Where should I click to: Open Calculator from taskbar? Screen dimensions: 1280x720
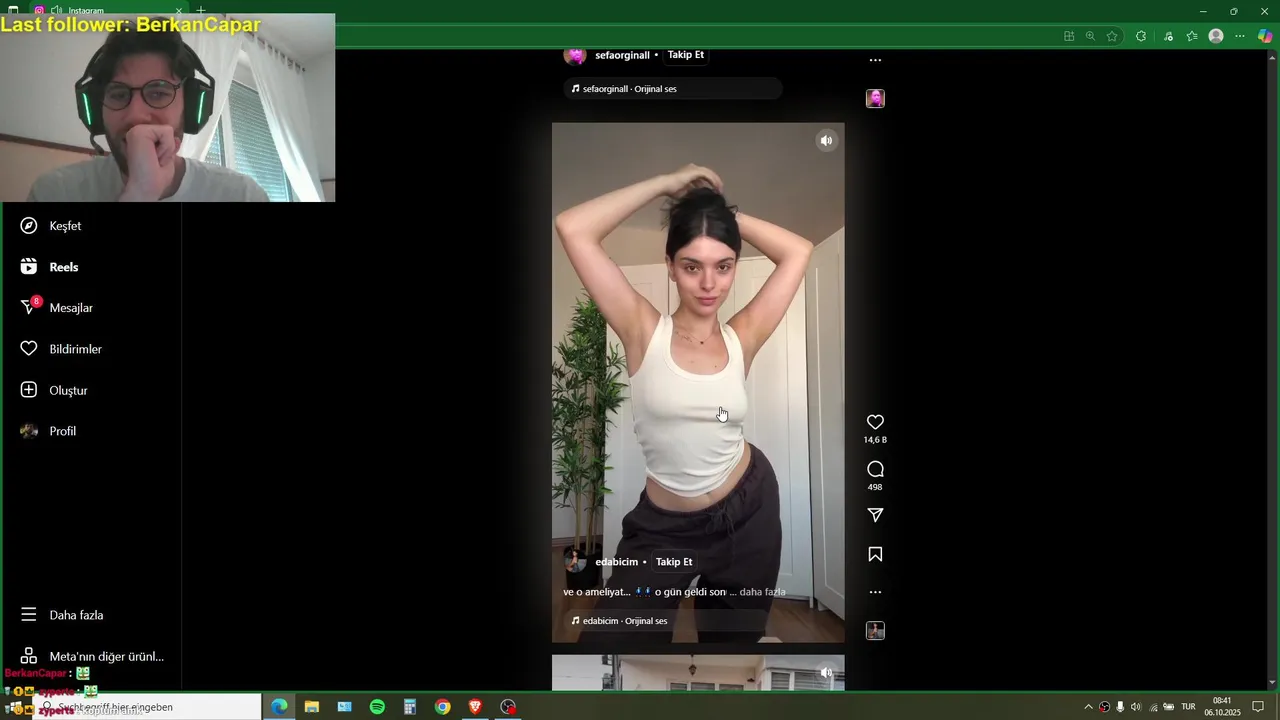click(410, 707)
